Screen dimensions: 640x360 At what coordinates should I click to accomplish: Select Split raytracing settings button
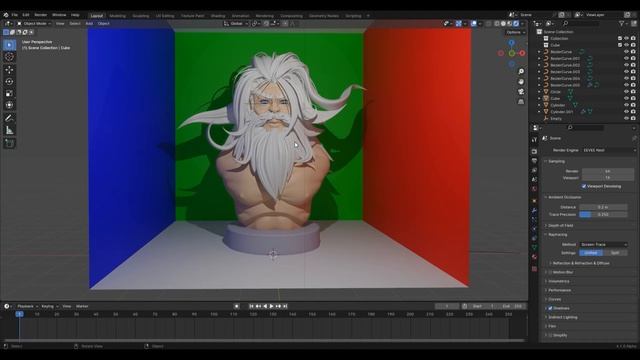coord(615,253)
